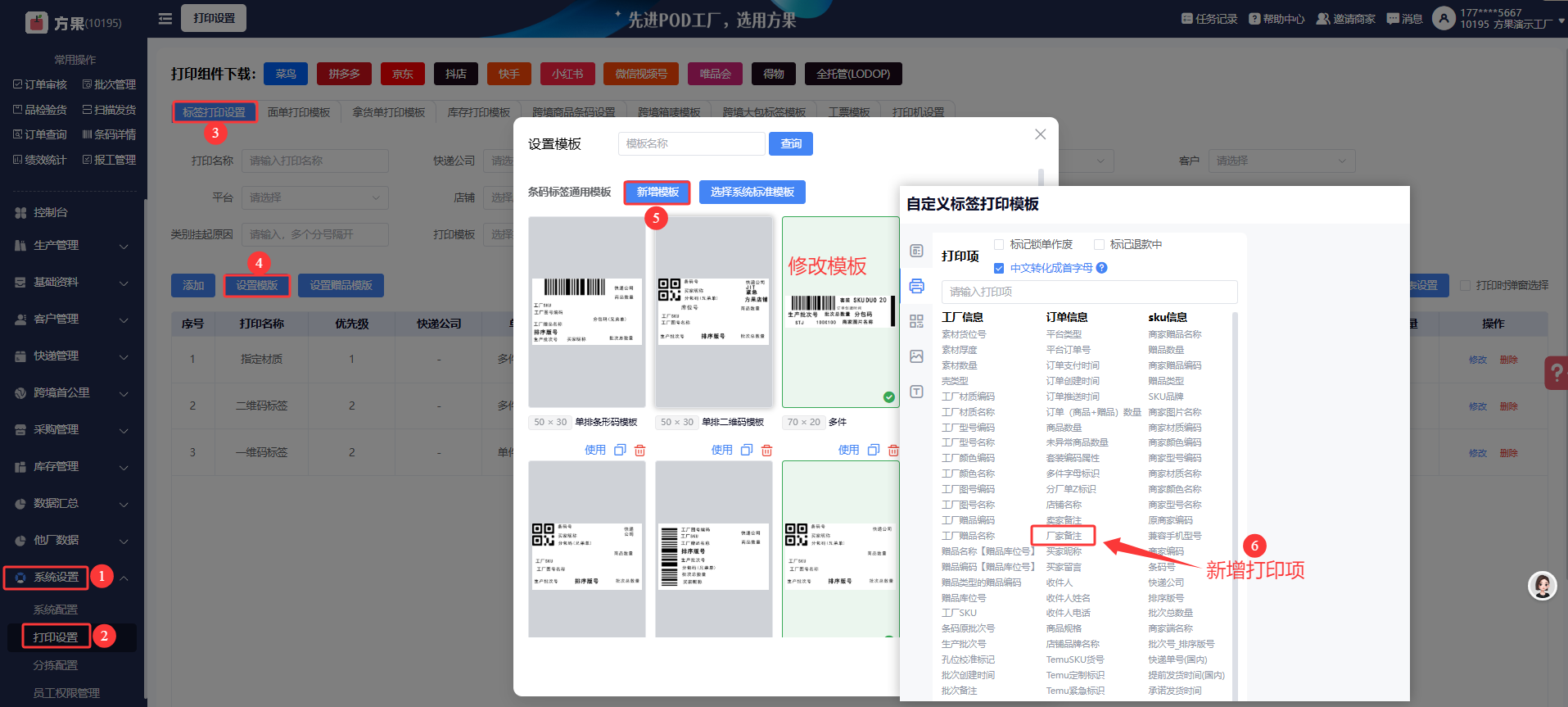
Task: Click the 方果 apple logo
Action: pos(37,22)
